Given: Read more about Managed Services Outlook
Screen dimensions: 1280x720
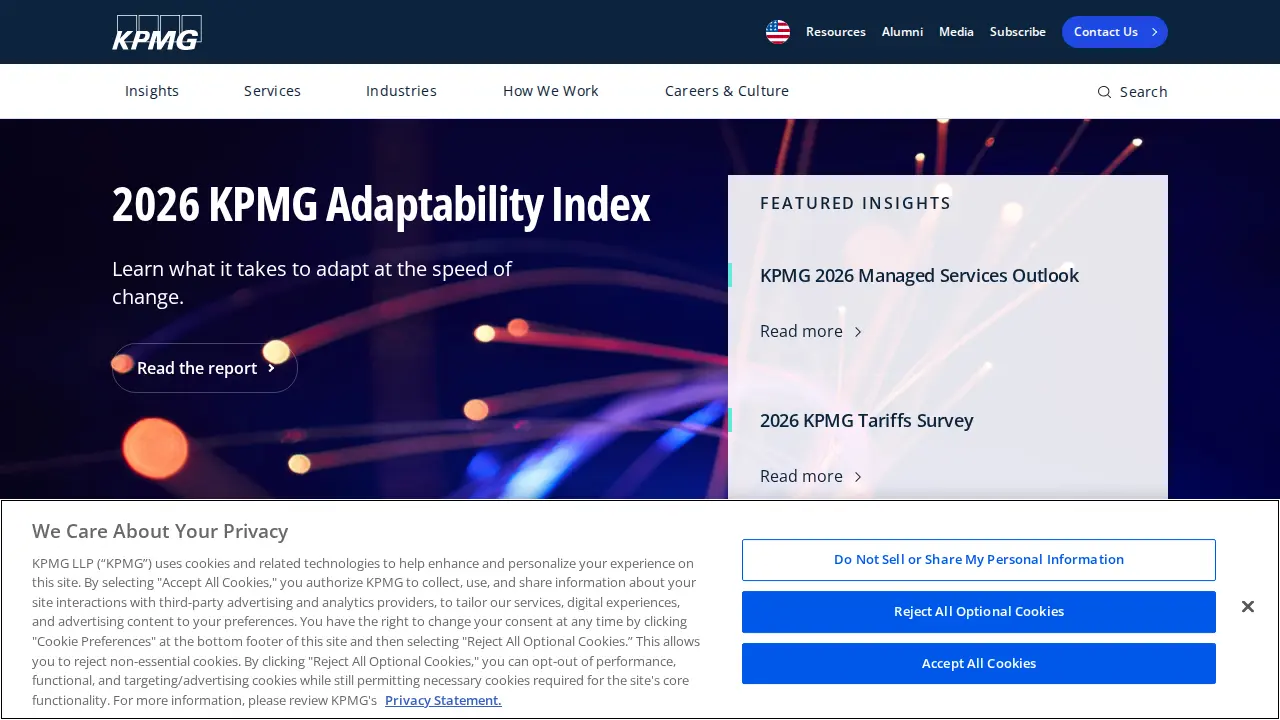Looking at the screenshot, I should pyautogui.click(x=811, y=331).
